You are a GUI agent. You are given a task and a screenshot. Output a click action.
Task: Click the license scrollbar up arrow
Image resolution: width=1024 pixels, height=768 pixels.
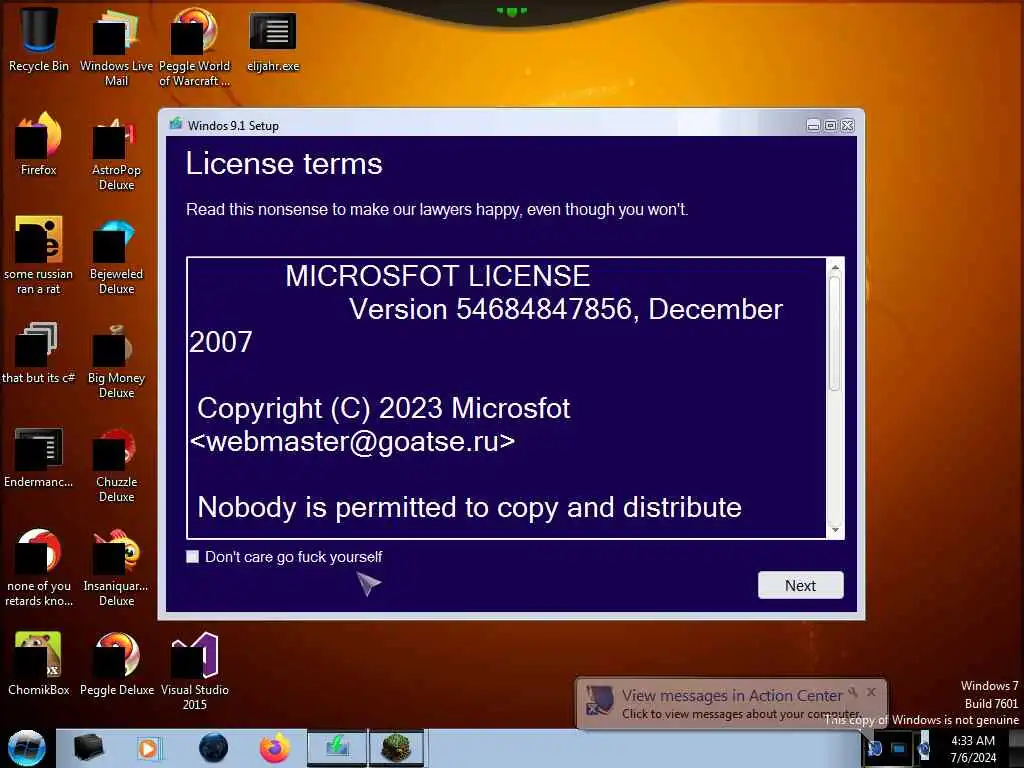835,267
